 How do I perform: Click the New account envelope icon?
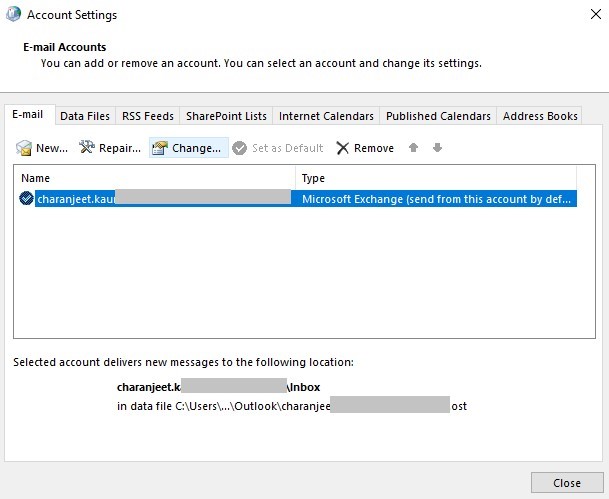(x=24, y=148)
